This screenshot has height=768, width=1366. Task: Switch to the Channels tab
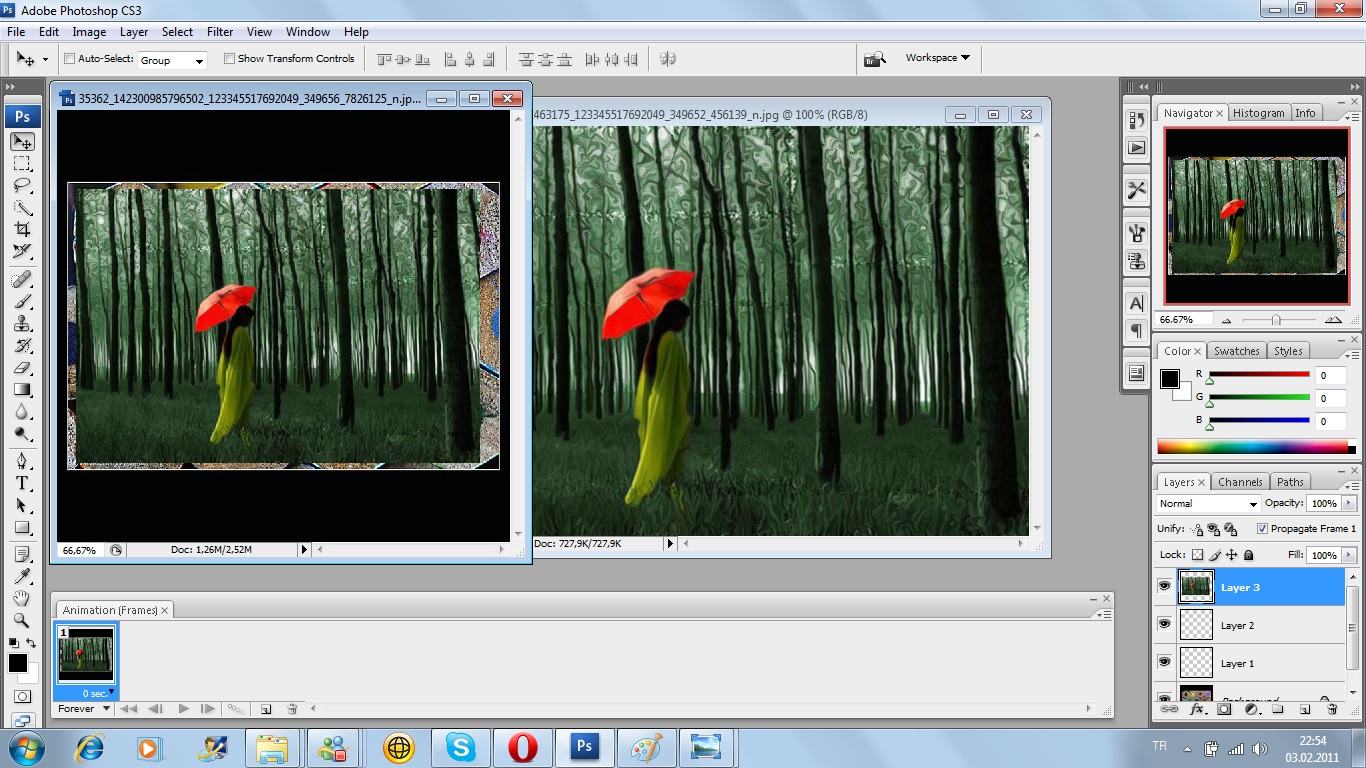[x=1240, y=482]
